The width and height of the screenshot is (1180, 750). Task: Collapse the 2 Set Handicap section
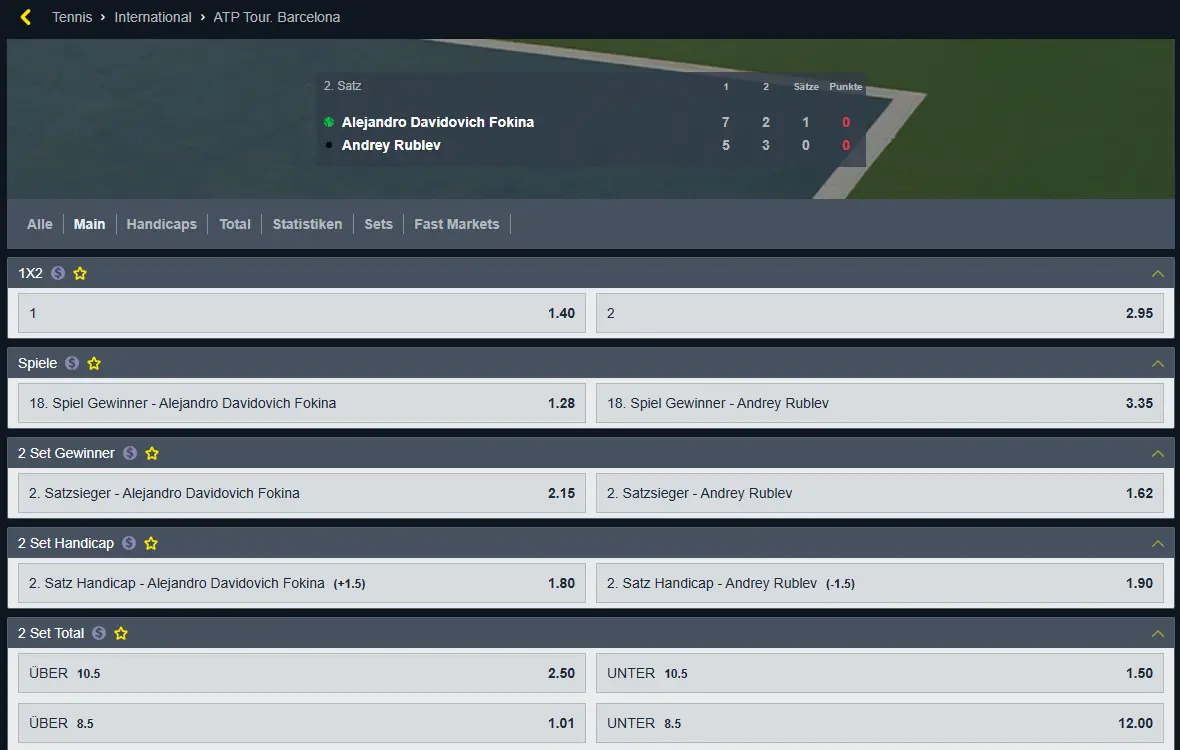click(x=1157, y=543)
